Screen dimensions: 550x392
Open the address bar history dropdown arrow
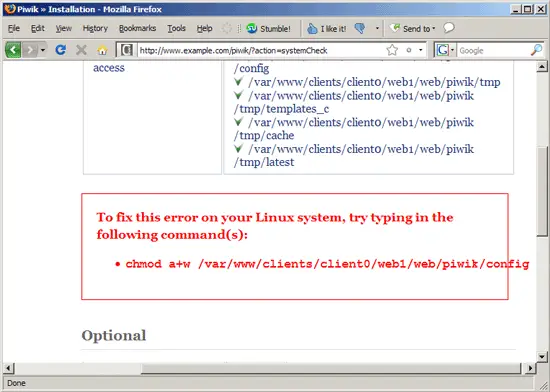click(x=421, y=50)
